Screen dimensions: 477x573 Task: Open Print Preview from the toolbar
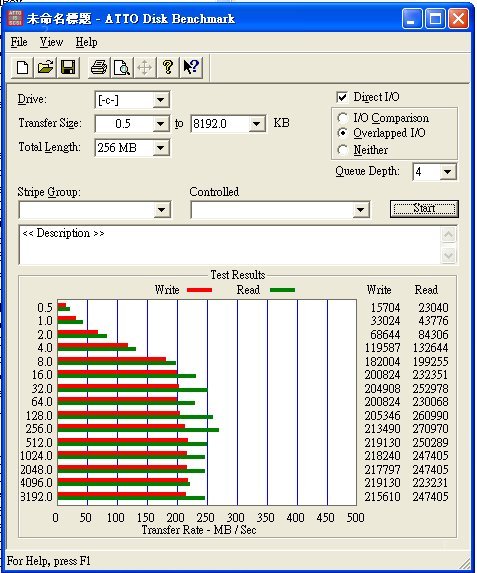122,67
